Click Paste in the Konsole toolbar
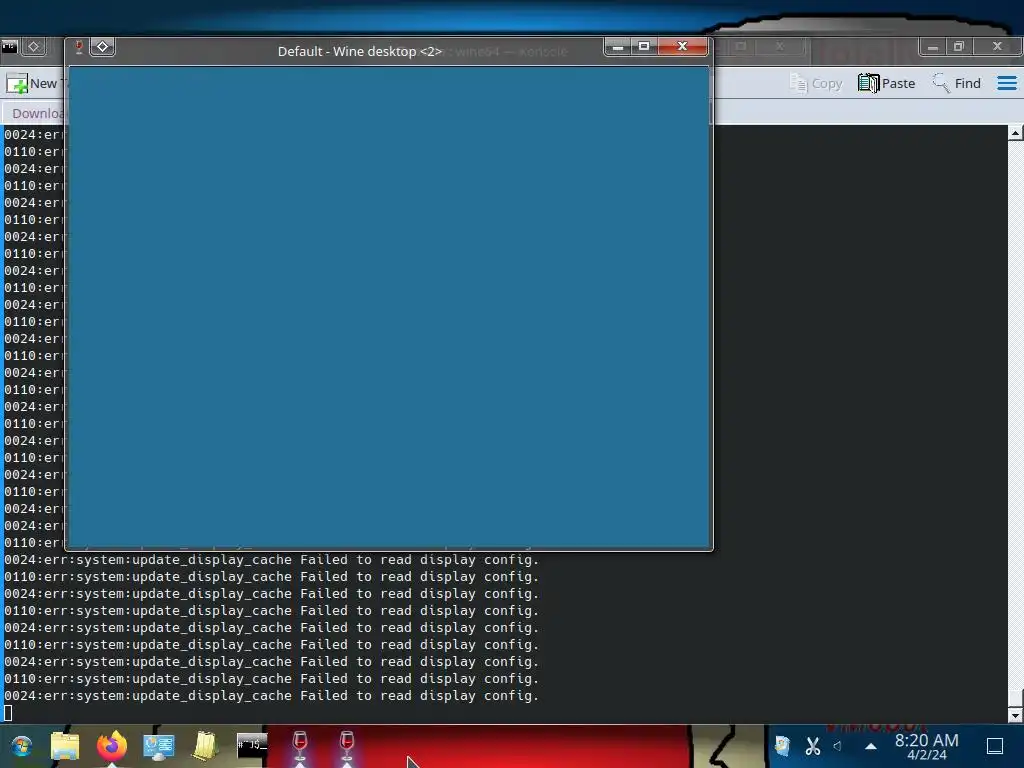Viewport: 1024px width, 768px height. pos(886,84)
